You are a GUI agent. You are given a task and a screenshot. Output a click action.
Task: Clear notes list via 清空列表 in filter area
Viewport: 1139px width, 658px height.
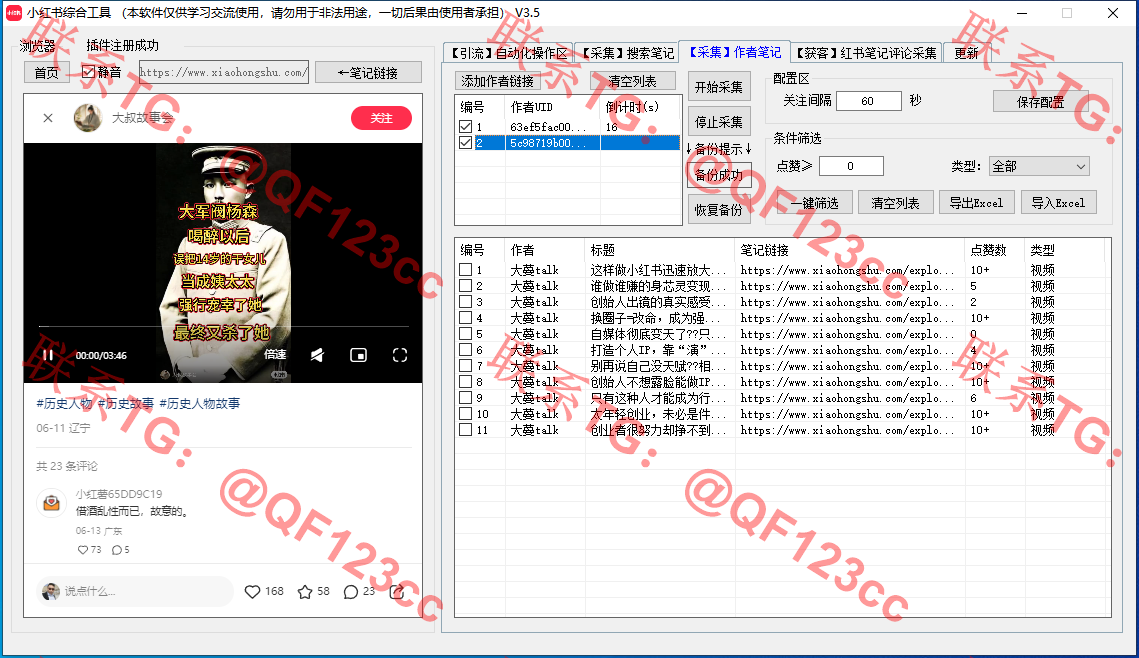point(895,203)
